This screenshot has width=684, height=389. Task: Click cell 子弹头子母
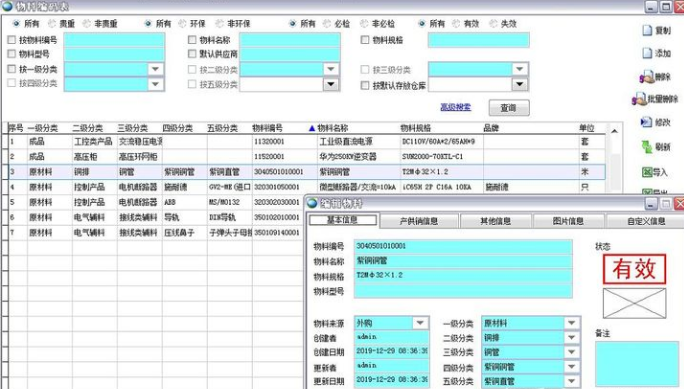point(230,232)
